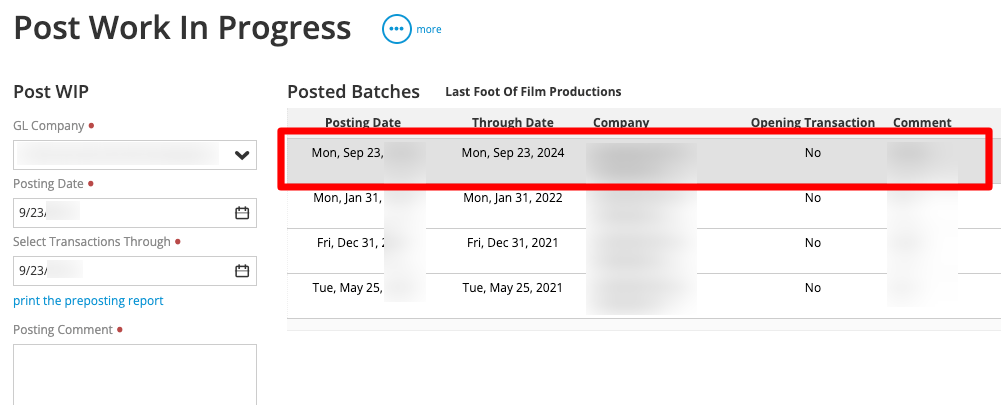Click 'print the preposting report' link
1001x405 pixels.
point(88,301)
